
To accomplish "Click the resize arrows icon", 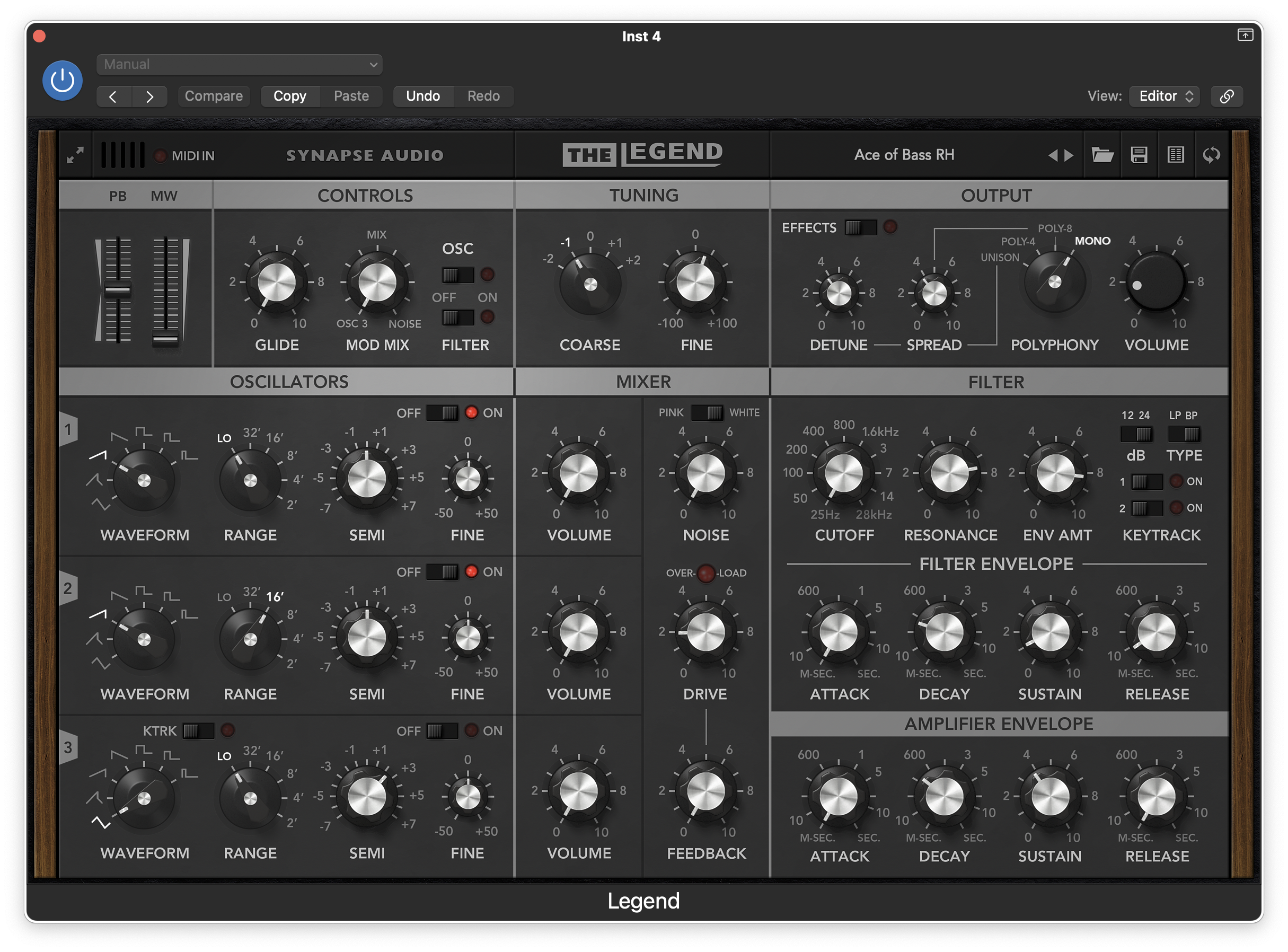I will (x=75, y=155).
